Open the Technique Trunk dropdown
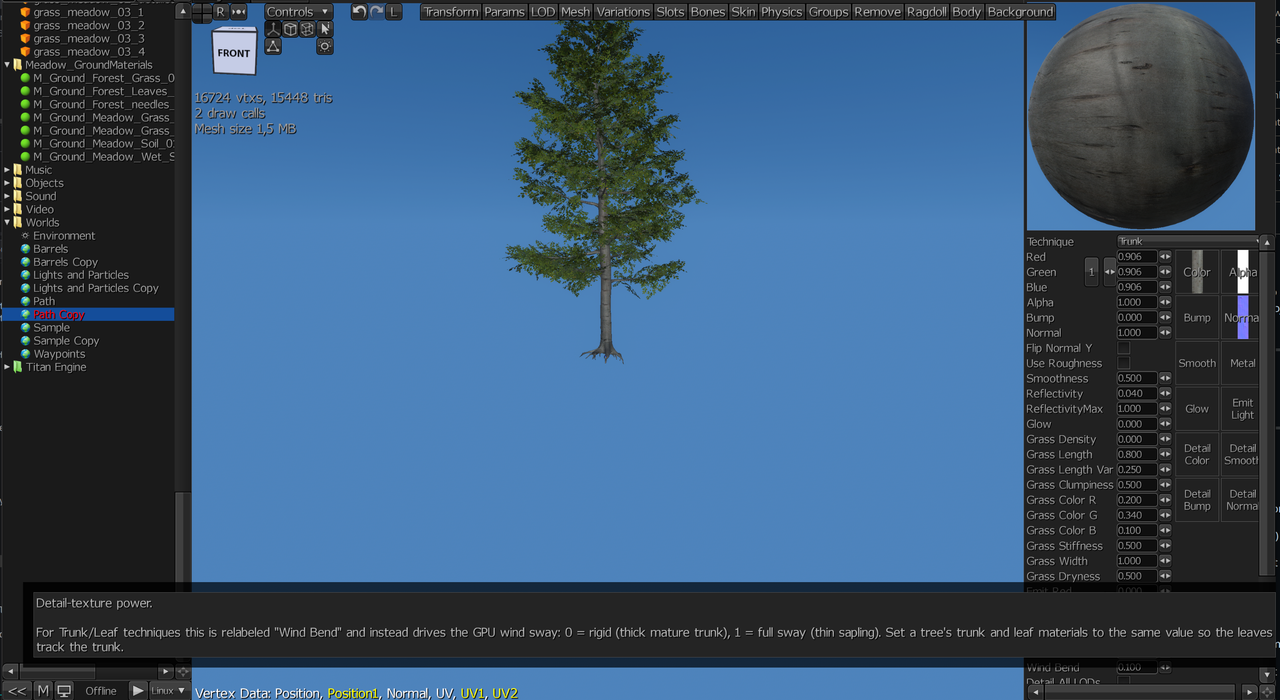Screen dimensions: 1280x700 tap(1188, 241)
